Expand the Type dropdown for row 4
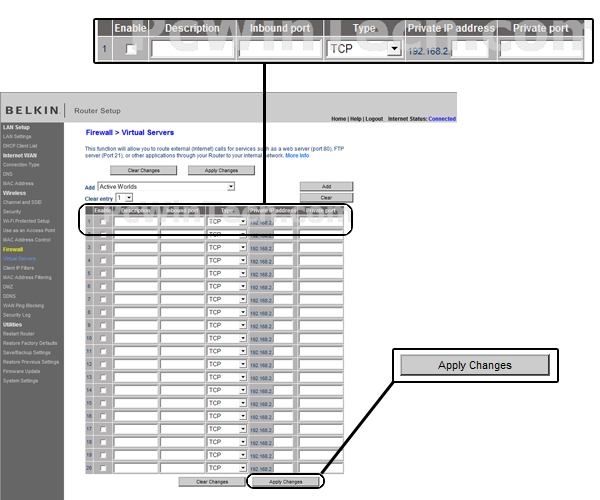The width and height of the screenshot is (600, 500). pyautogui.click(x=227, y=261)
